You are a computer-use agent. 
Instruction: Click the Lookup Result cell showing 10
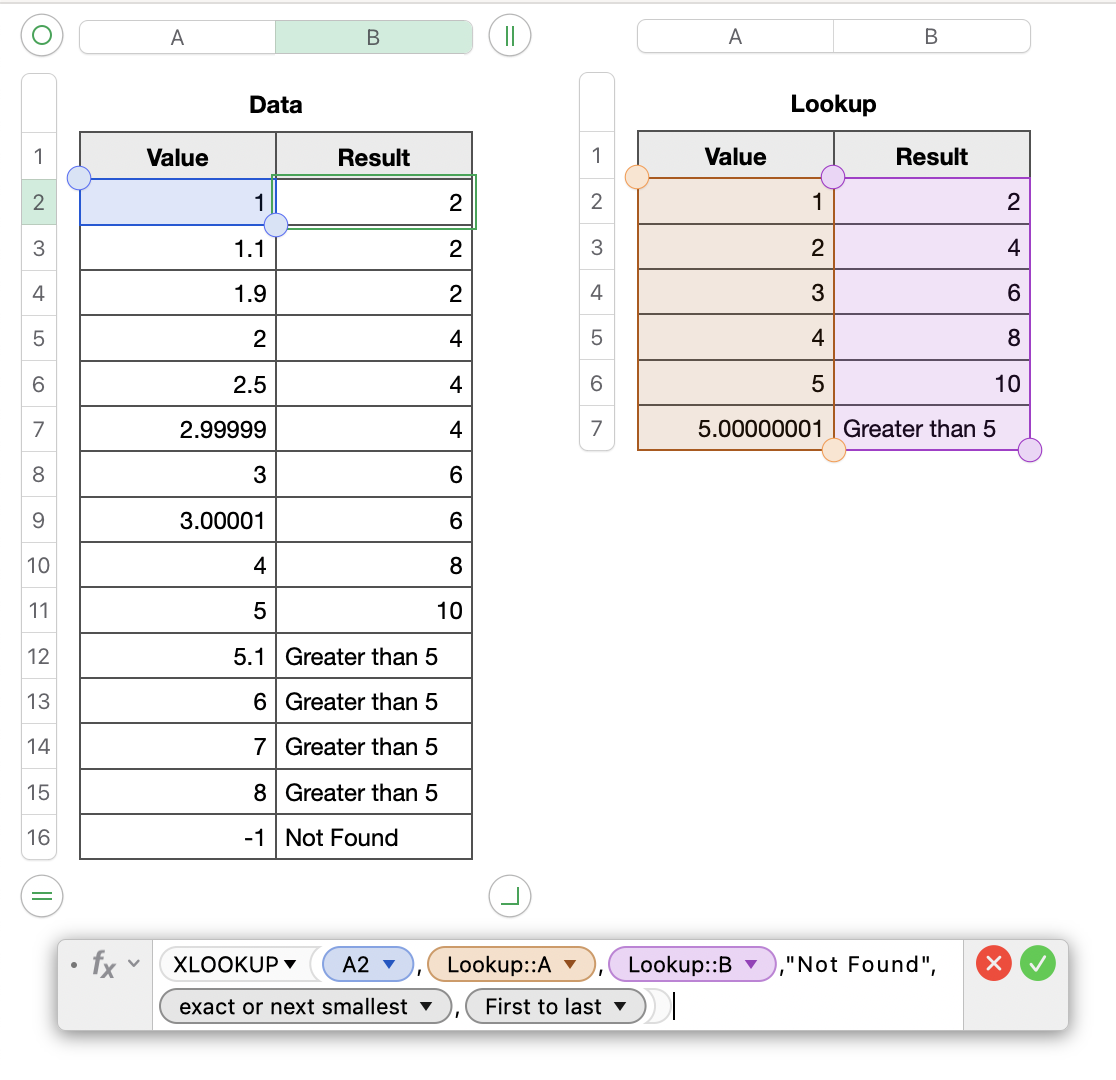[x=932, y=383]
